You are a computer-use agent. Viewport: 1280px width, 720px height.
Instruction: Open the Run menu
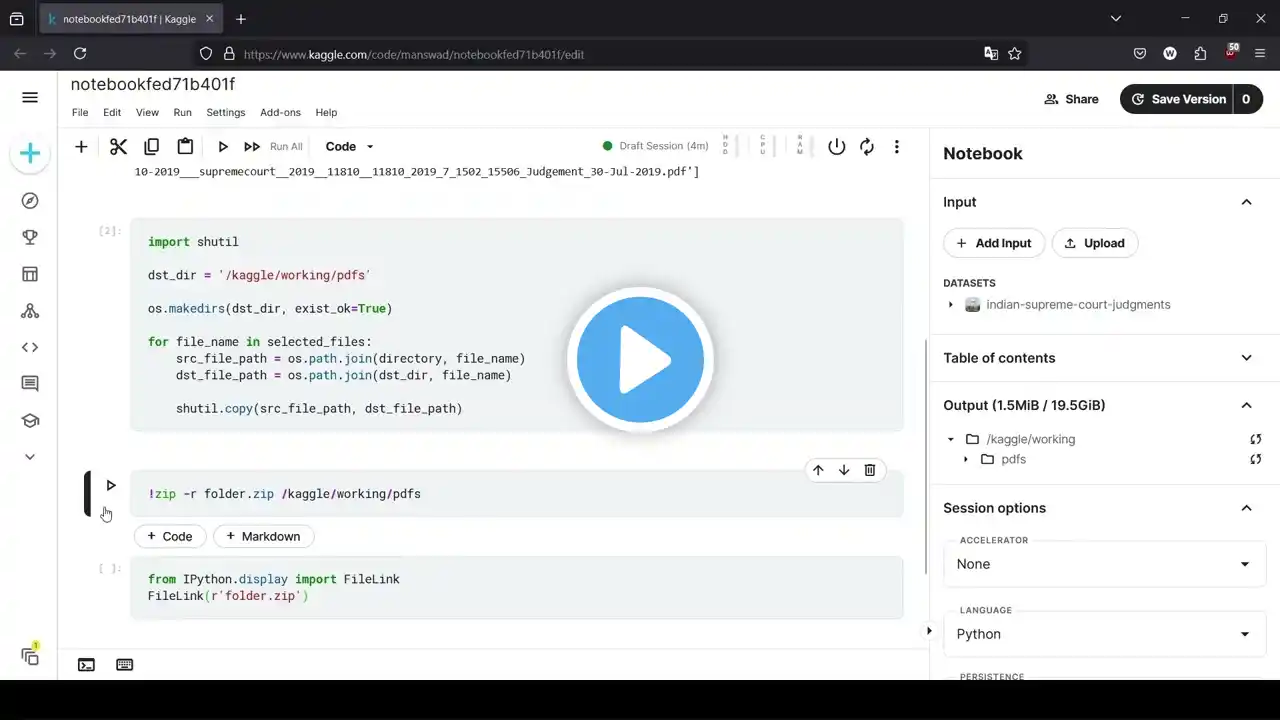(182, 113)
